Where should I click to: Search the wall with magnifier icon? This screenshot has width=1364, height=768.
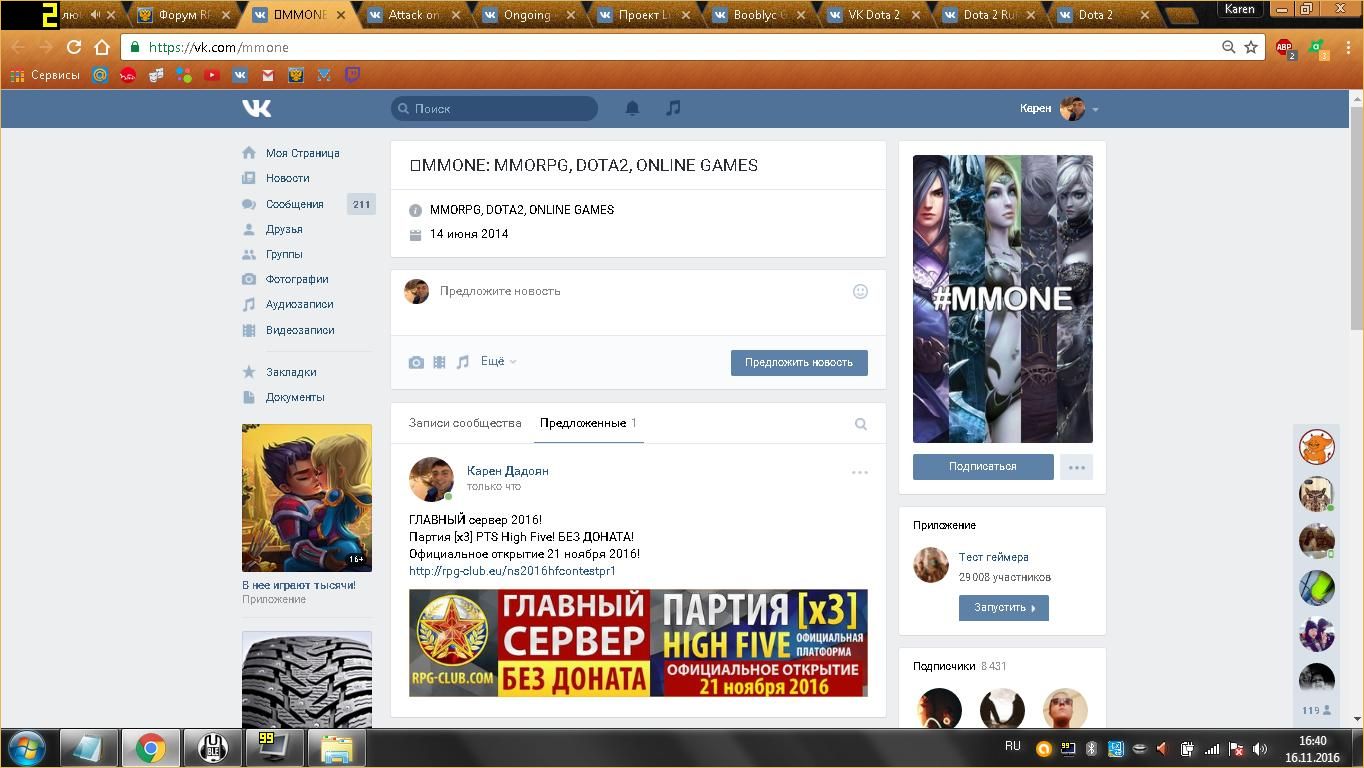(x=860, y=424)
